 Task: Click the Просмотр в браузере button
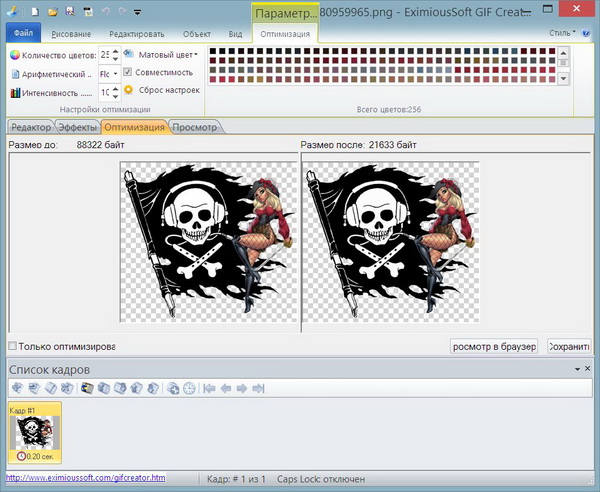494,346
